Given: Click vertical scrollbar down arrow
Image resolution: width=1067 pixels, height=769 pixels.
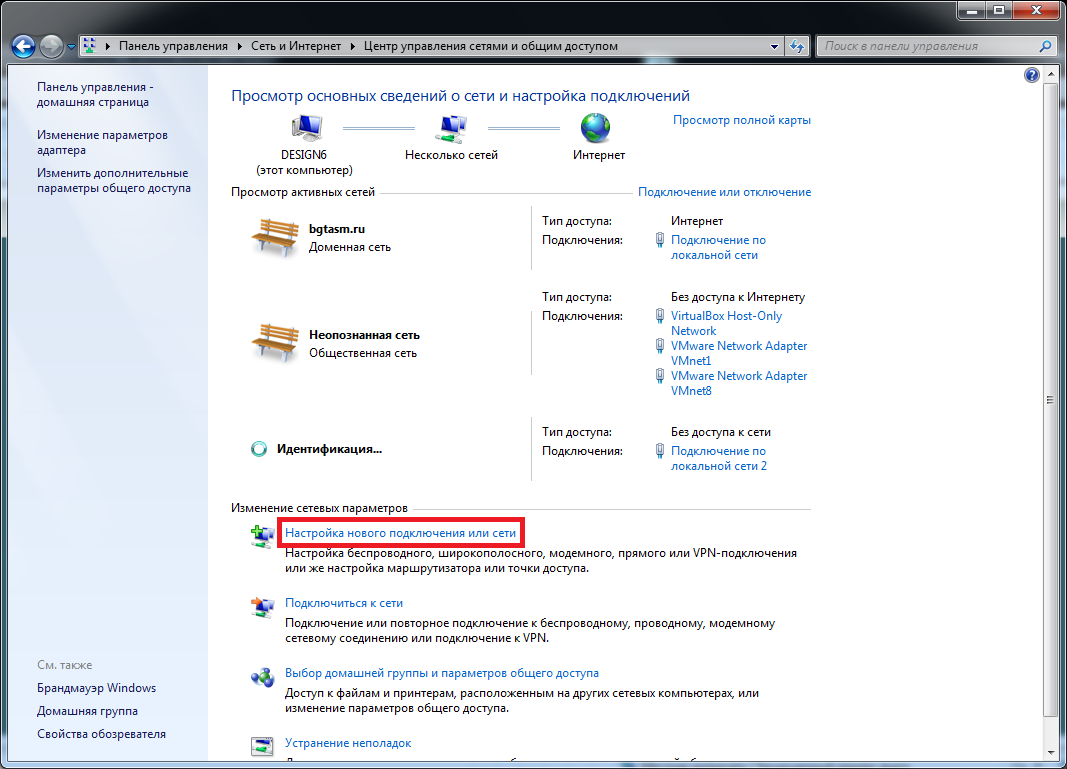Looking at the screenshot, I should point(1051,753).
